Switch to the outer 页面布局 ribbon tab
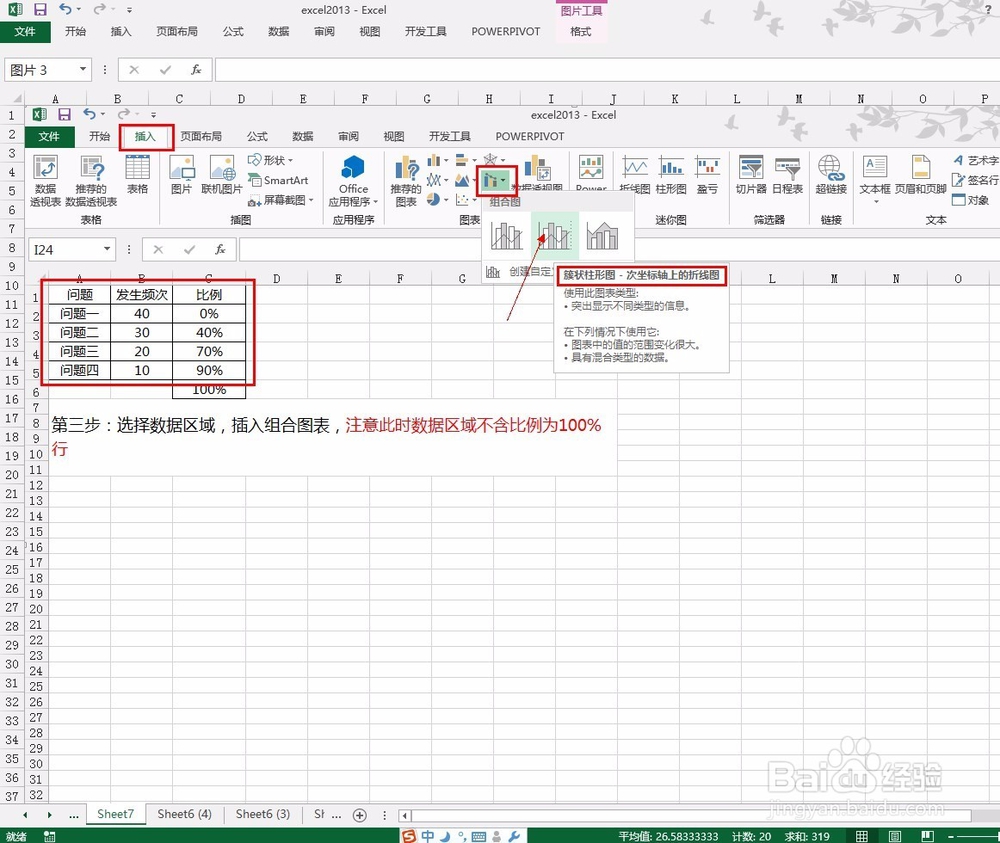The width and height of the screenshot is (1000, 843). point(177,31)
